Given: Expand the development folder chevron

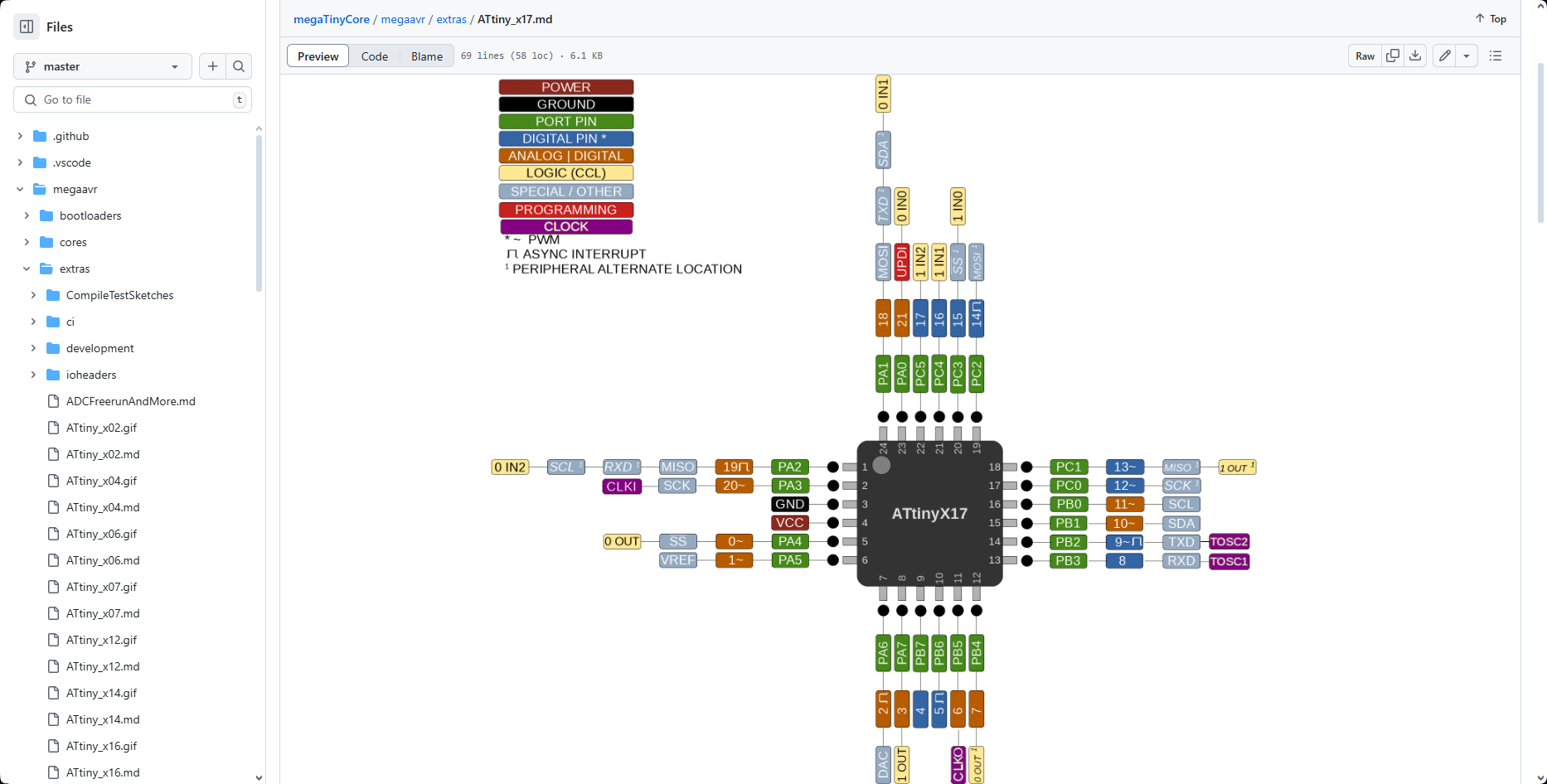Looking at the screenshot, I should [x=33, y=348].
